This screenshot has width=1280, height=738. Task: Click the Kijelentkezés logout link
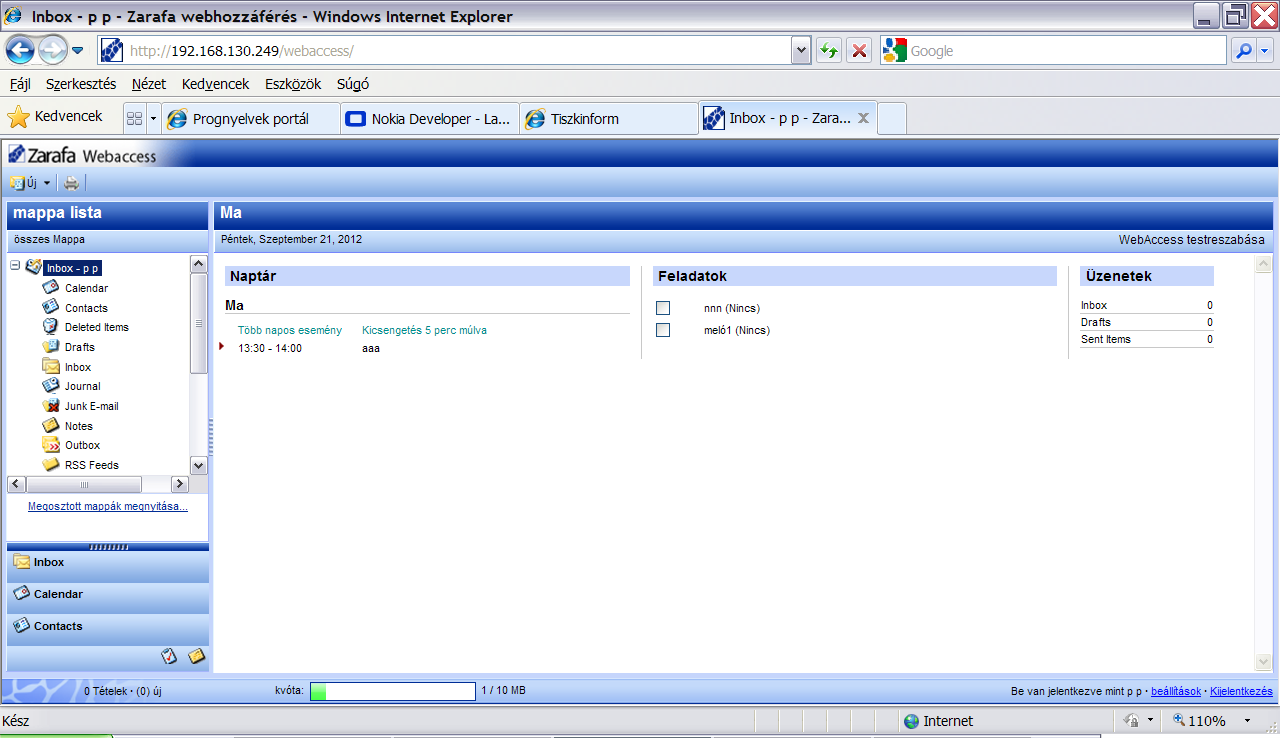(x=1241, y=691)
